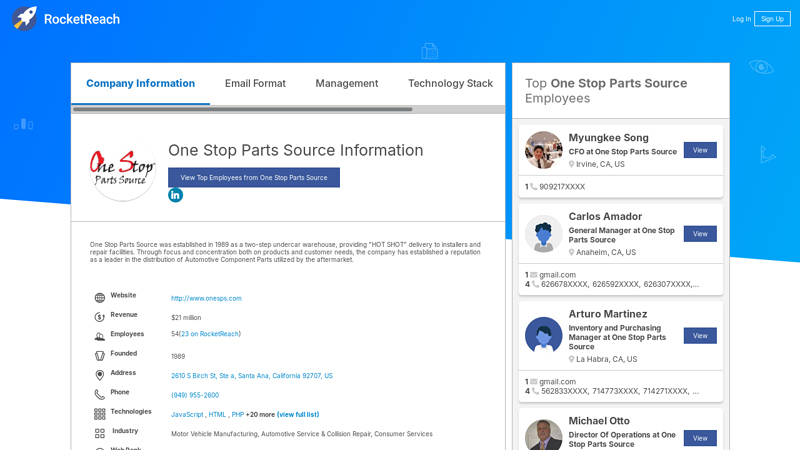800x450 pixels.
Task: Click the RocketReach rocket logo icon
Action: point(24,19)
